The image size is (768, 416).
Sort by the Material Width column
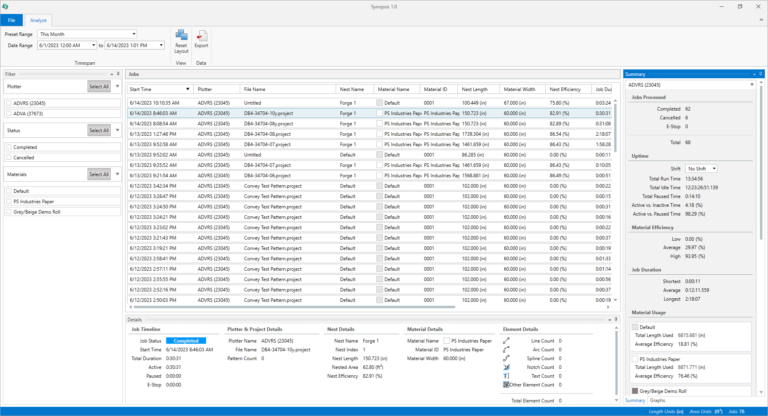coord(522,89)
